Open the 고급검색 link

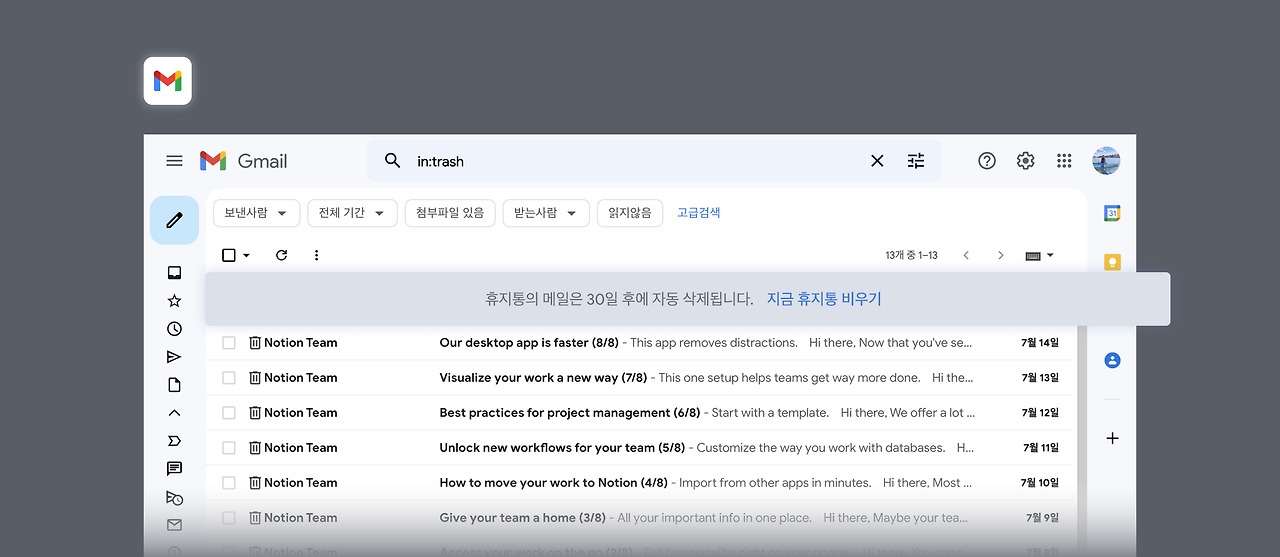[699, 213]
